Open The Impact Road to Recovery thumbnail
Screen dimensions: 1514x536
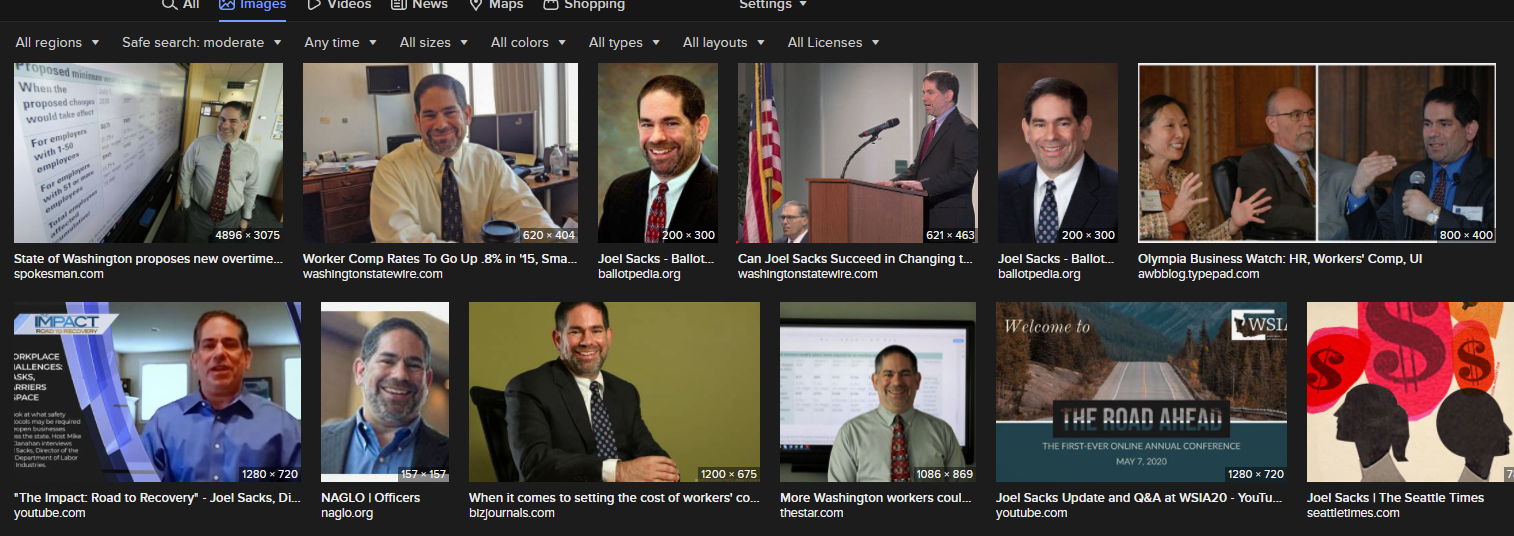tap(157, 392)
